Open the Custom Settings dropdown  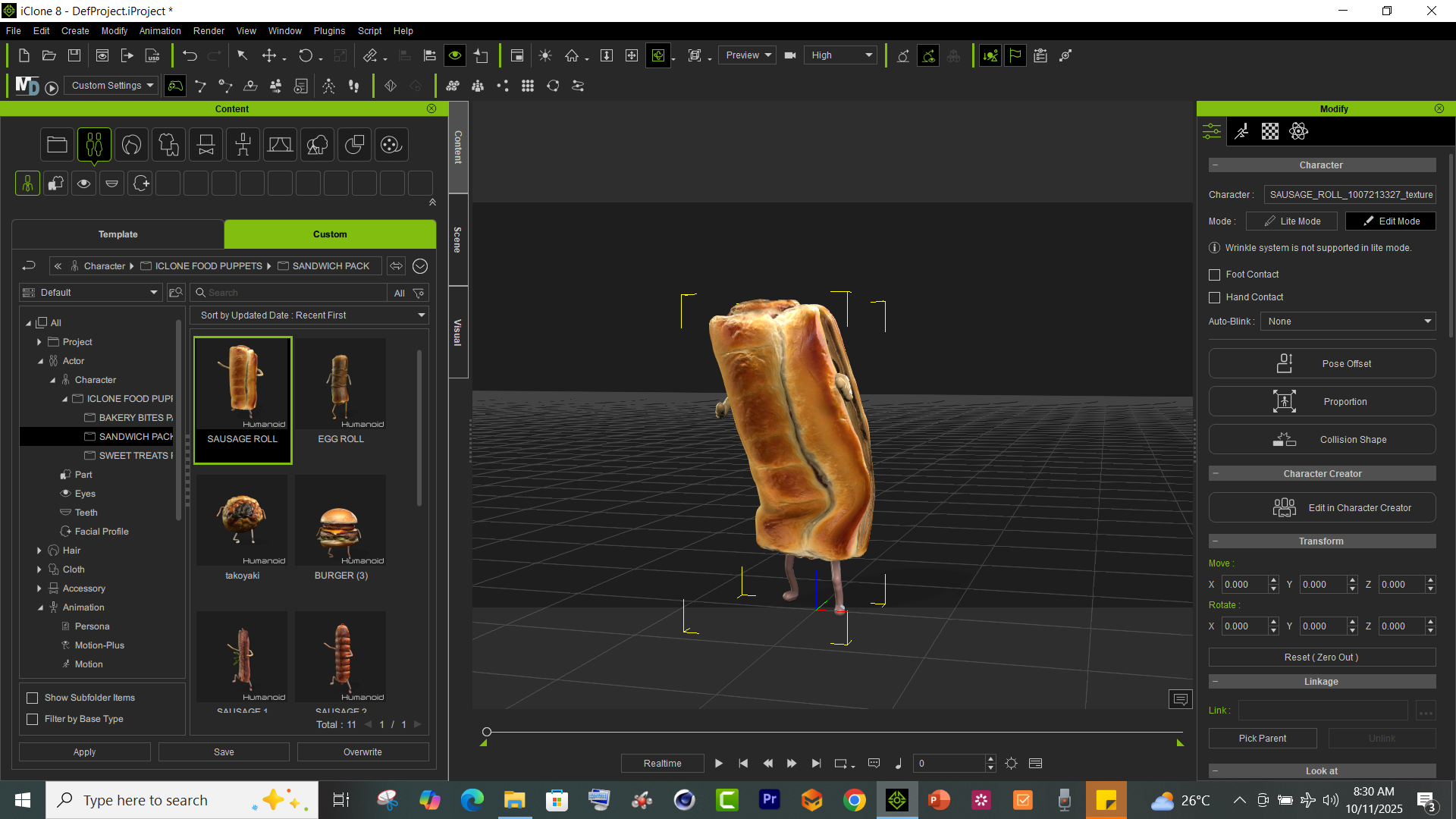tap(111, 86)
